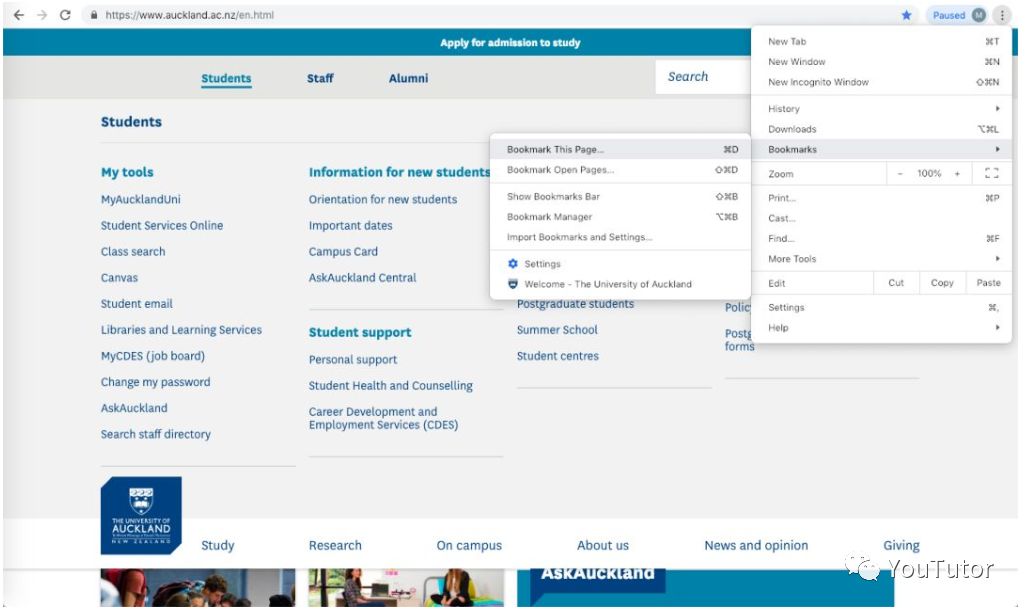Open News and opinion navigation item
1027x611 pixels.
coord(756,546)
